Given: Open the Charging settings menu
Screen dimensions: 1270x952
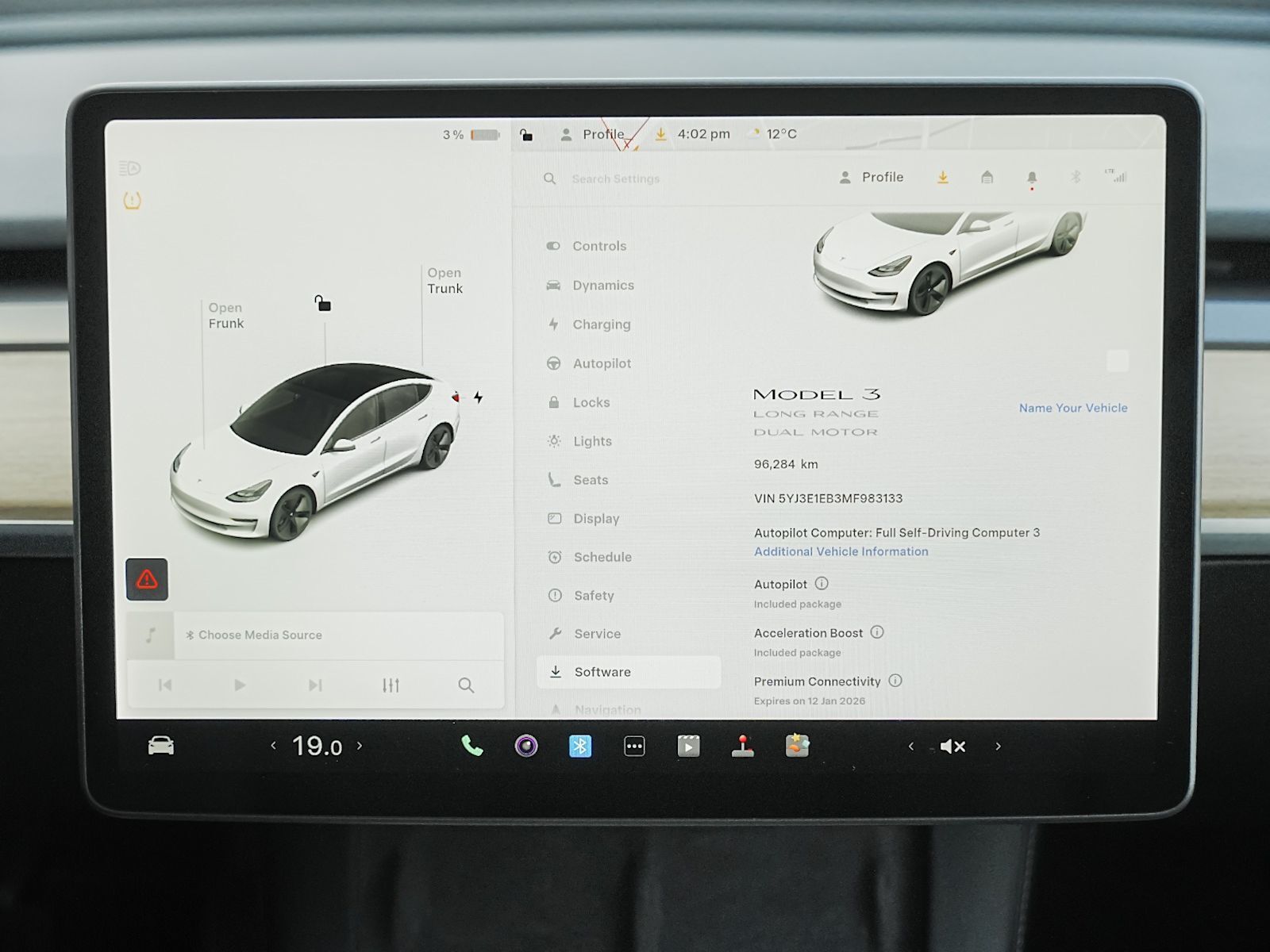Looking at the screenshot, I should pyautogui.click(x=601, y=324).
